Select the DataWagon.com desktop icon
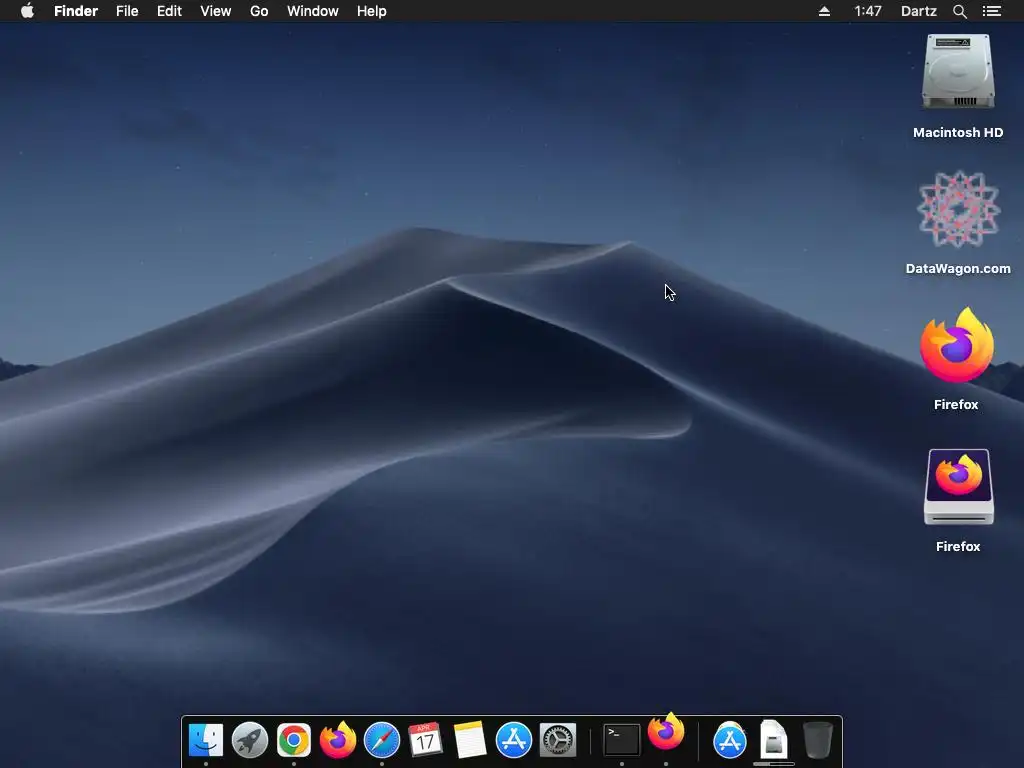The image size is (1024, 768). tap(958, 209)
